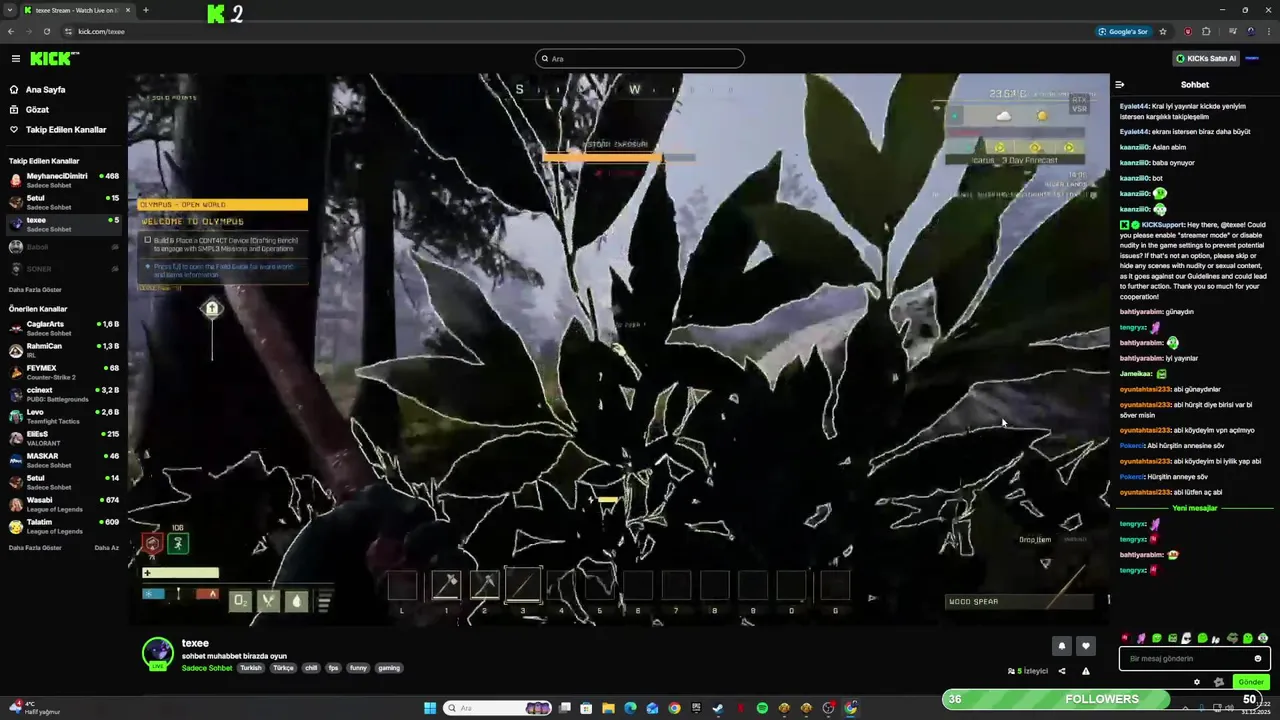Open a new browser tab
1280x720 pixels.
[146, 10]
